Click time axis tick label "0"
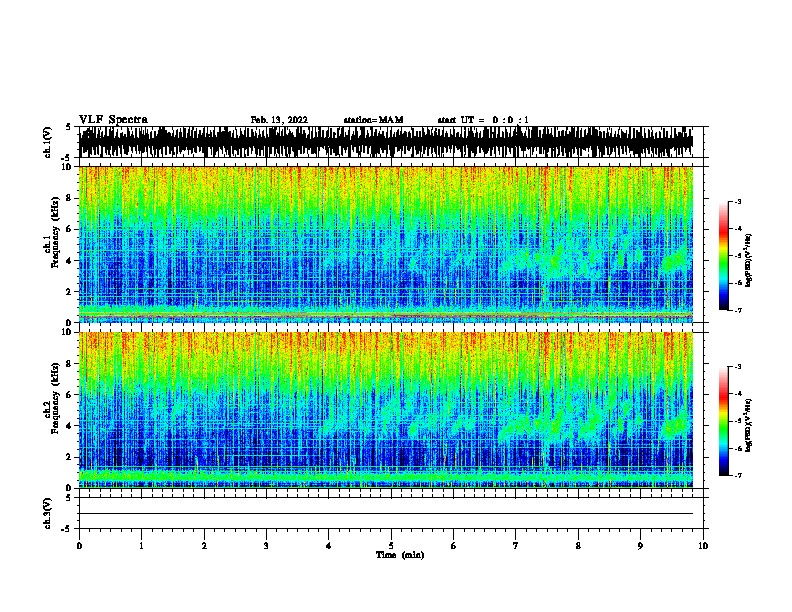This screenshot has width=792, height=612. click(79, 545)
